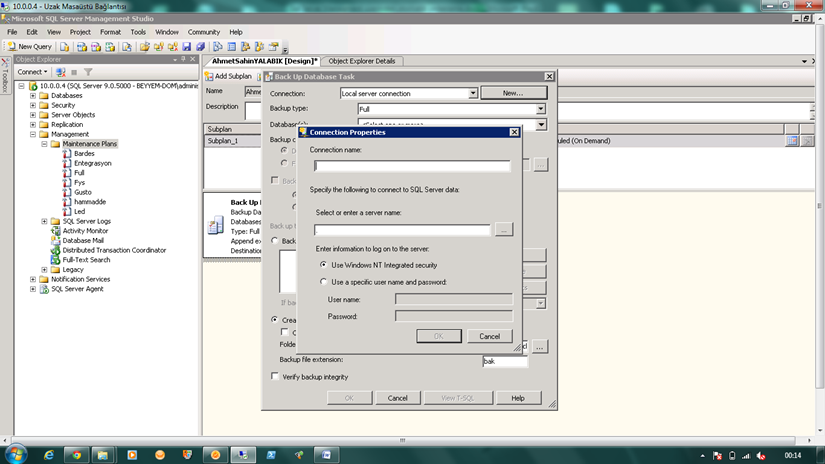The height and width of the screenshot is (464, 825).
Task: Open the Project menu
Action: pos(80,32)
